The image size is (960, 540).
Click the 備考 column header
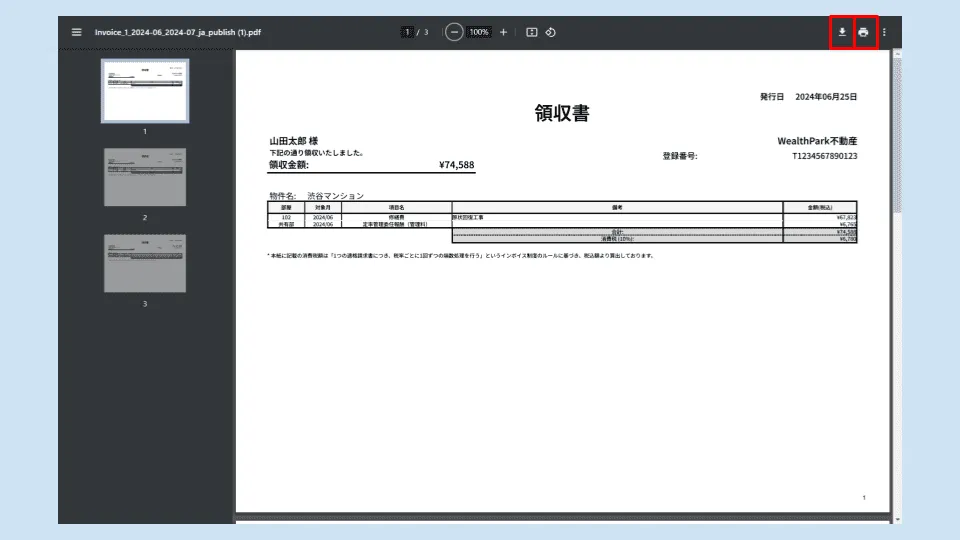(617, 208)
